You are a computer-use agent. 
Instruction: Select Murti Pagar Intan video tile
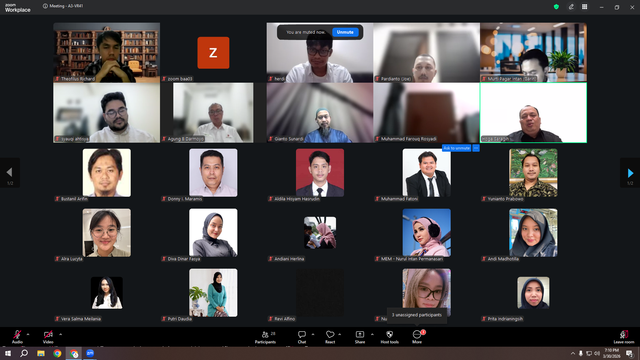pyautogui.click(x=533, y=53)
